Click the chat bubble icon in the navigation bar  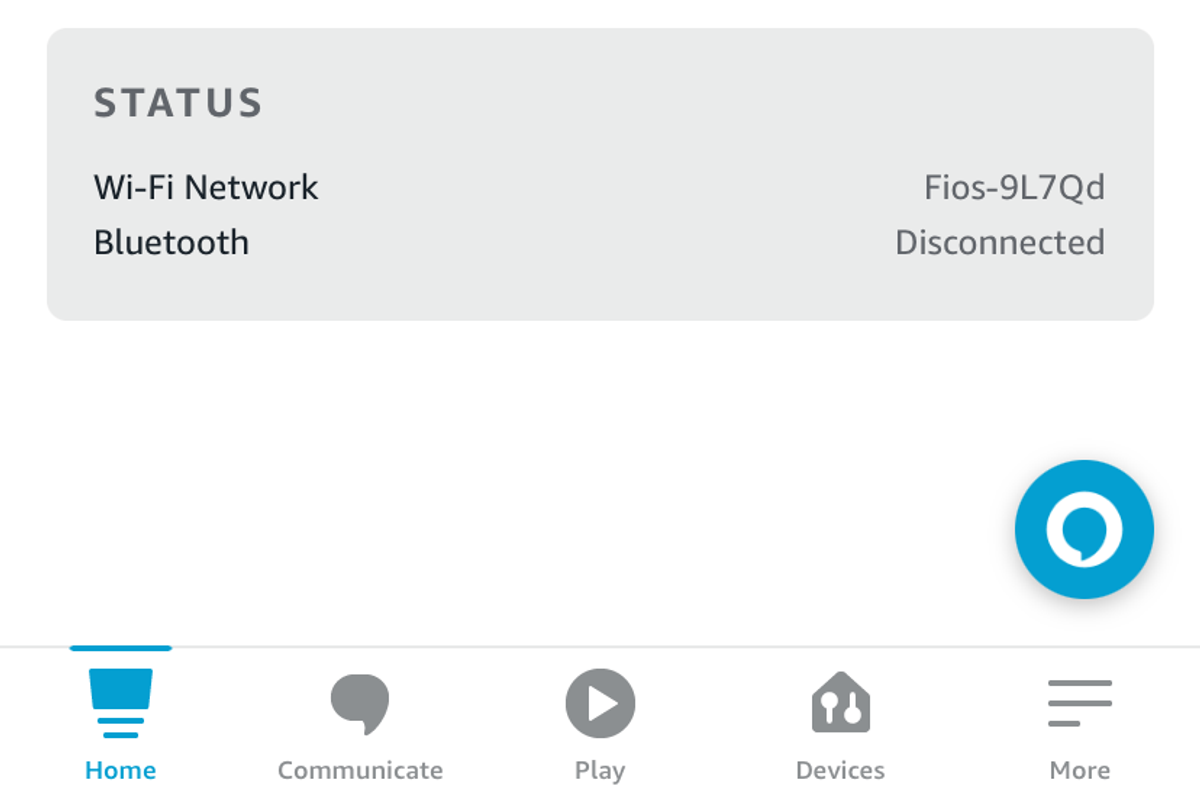359,703
